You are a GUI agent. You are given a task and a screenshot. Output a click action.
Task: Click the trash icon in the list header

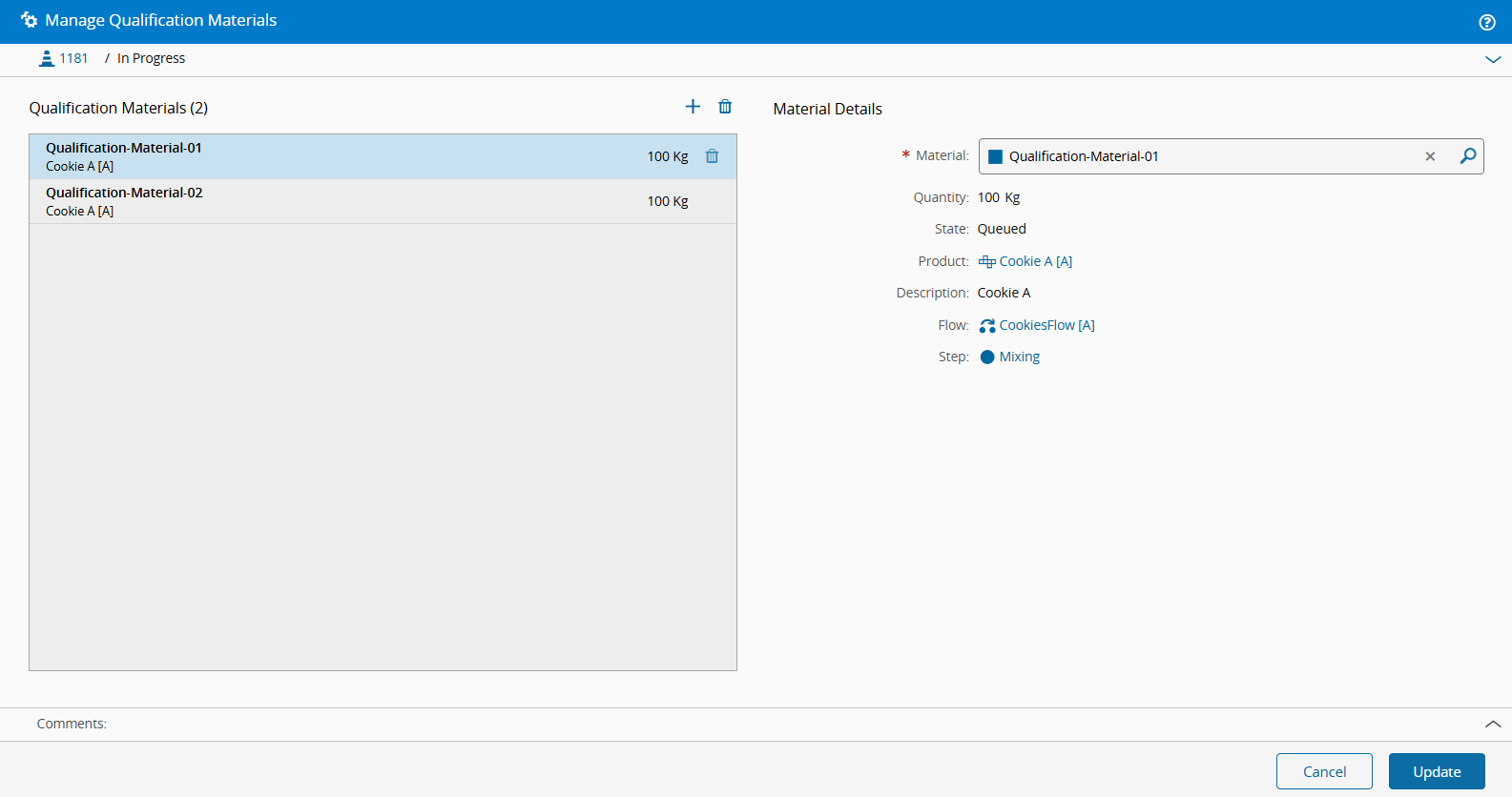pos(725,107)
